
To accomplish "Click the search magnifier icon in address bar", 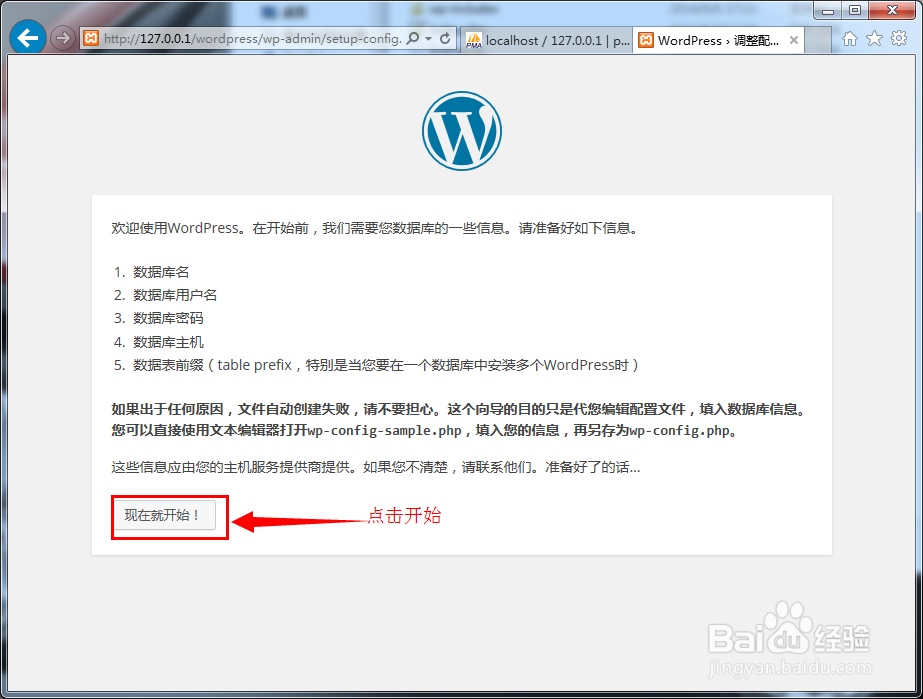I will point(413,38).
